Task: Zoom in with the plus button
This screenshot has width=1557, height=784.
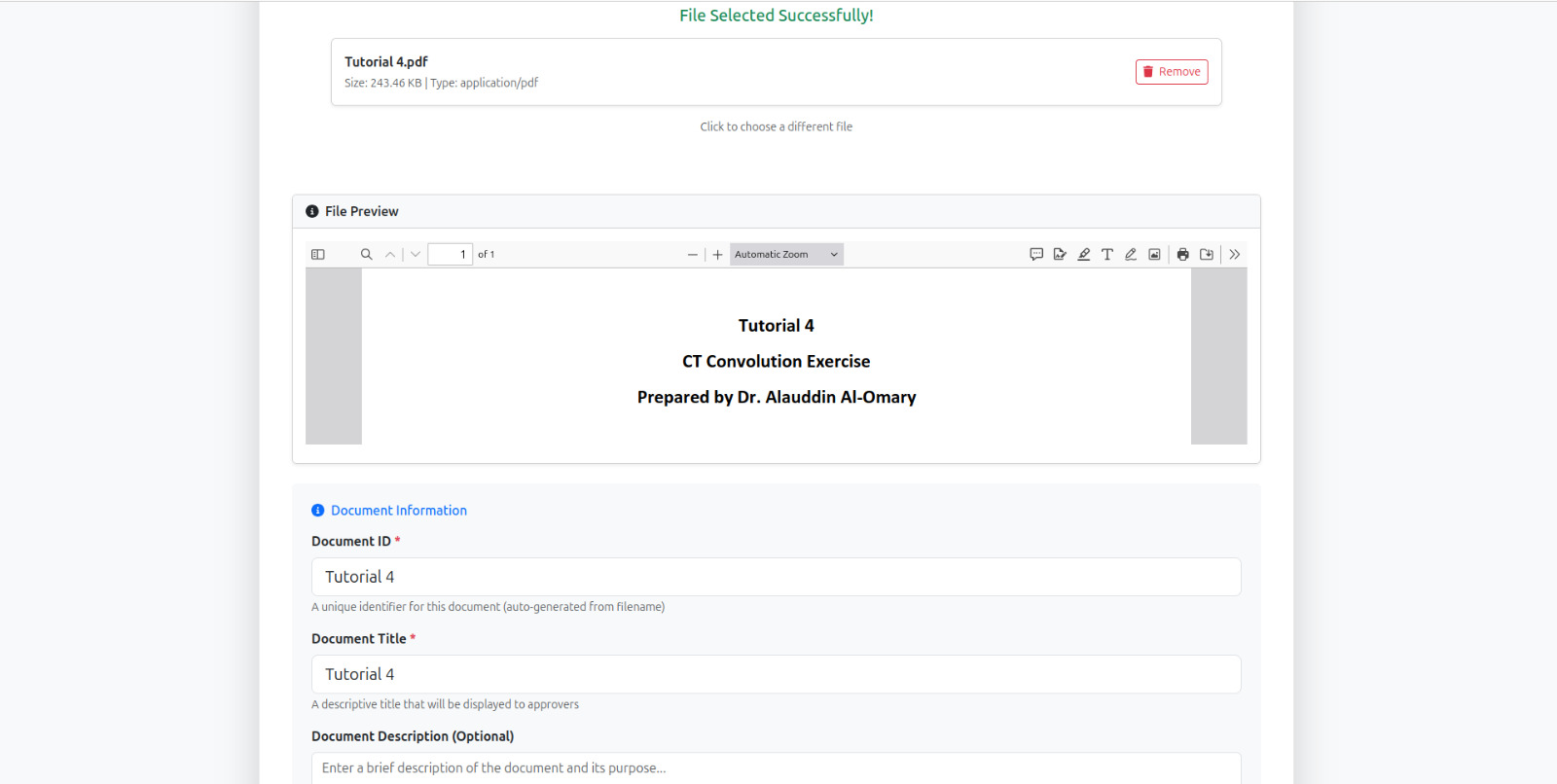Action: point(717,255)
